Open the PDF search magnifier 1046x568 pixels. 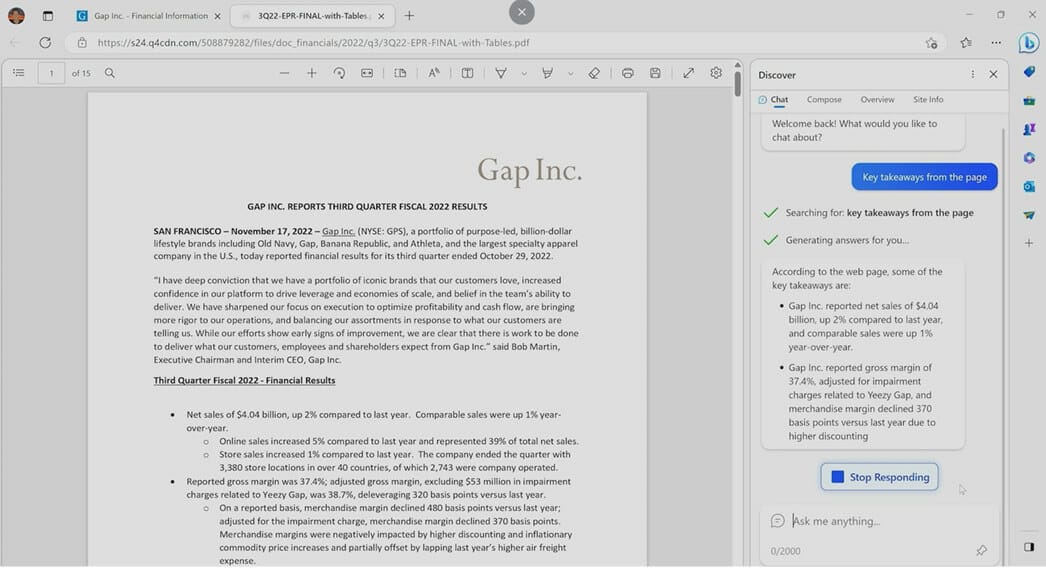[109, 73]
